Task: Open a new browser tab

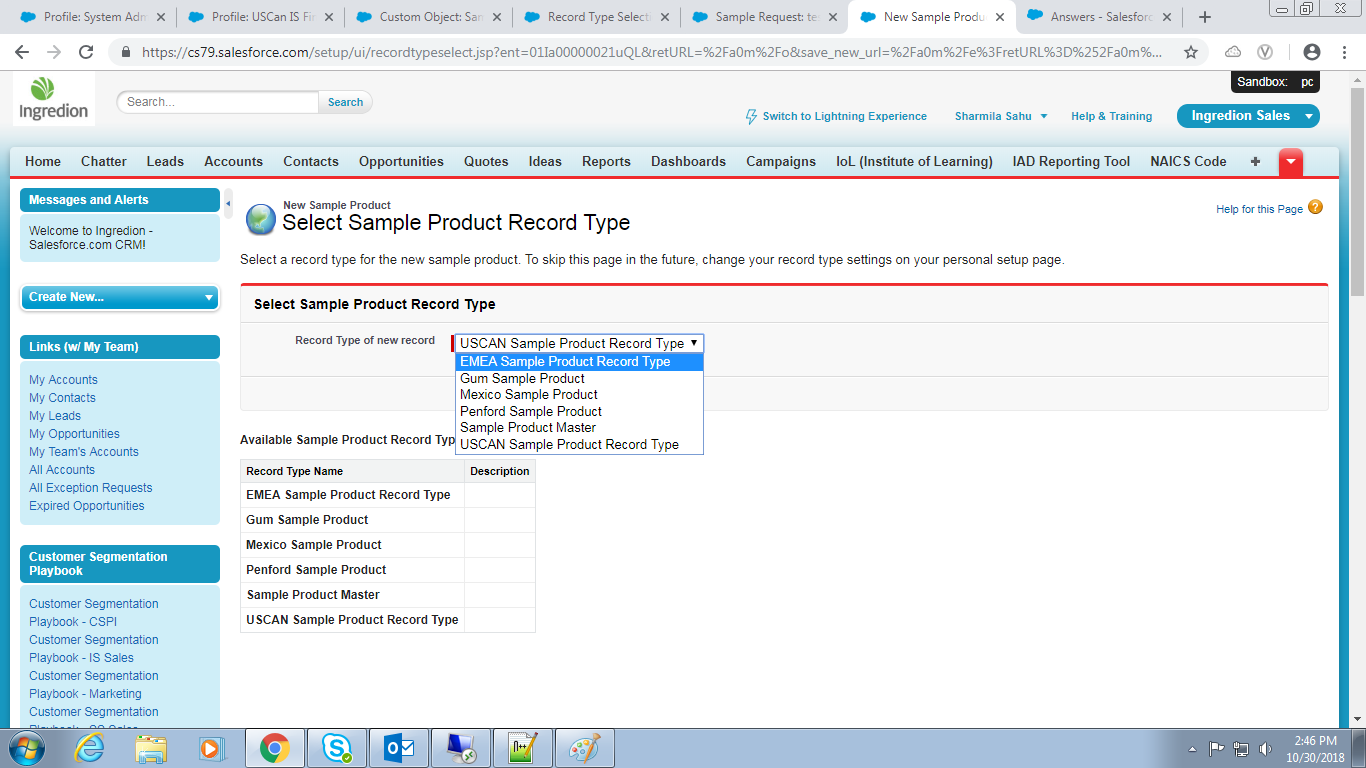Action: click(x=1205, y=17)
